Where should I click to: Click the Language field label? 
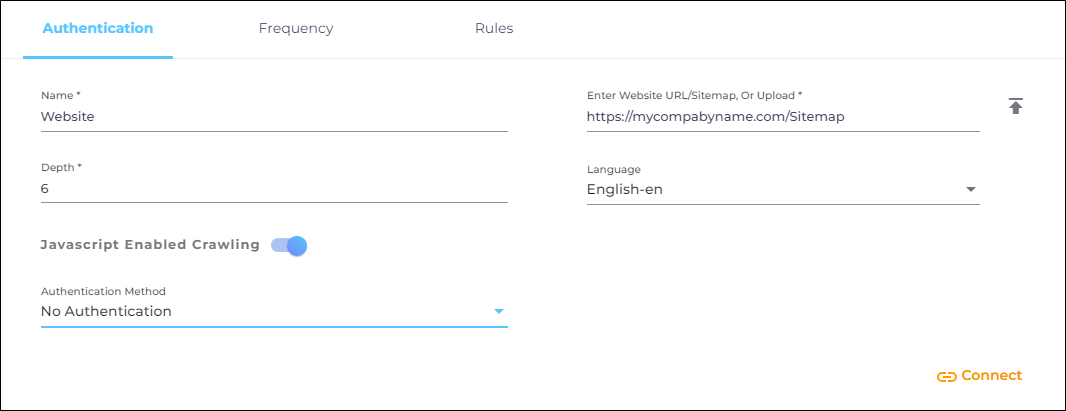click(613, 170)
